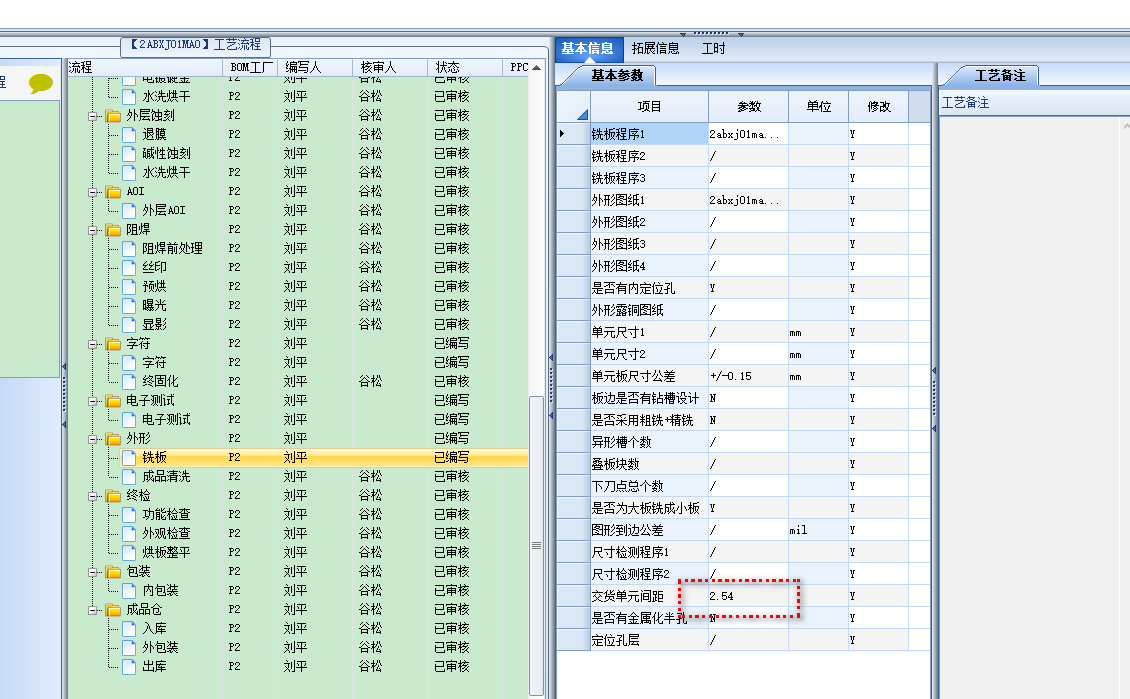The width and height of the screenshot is (1130, 699).
Task: Collapse the 外形 tree node
Action: [93, 440]
